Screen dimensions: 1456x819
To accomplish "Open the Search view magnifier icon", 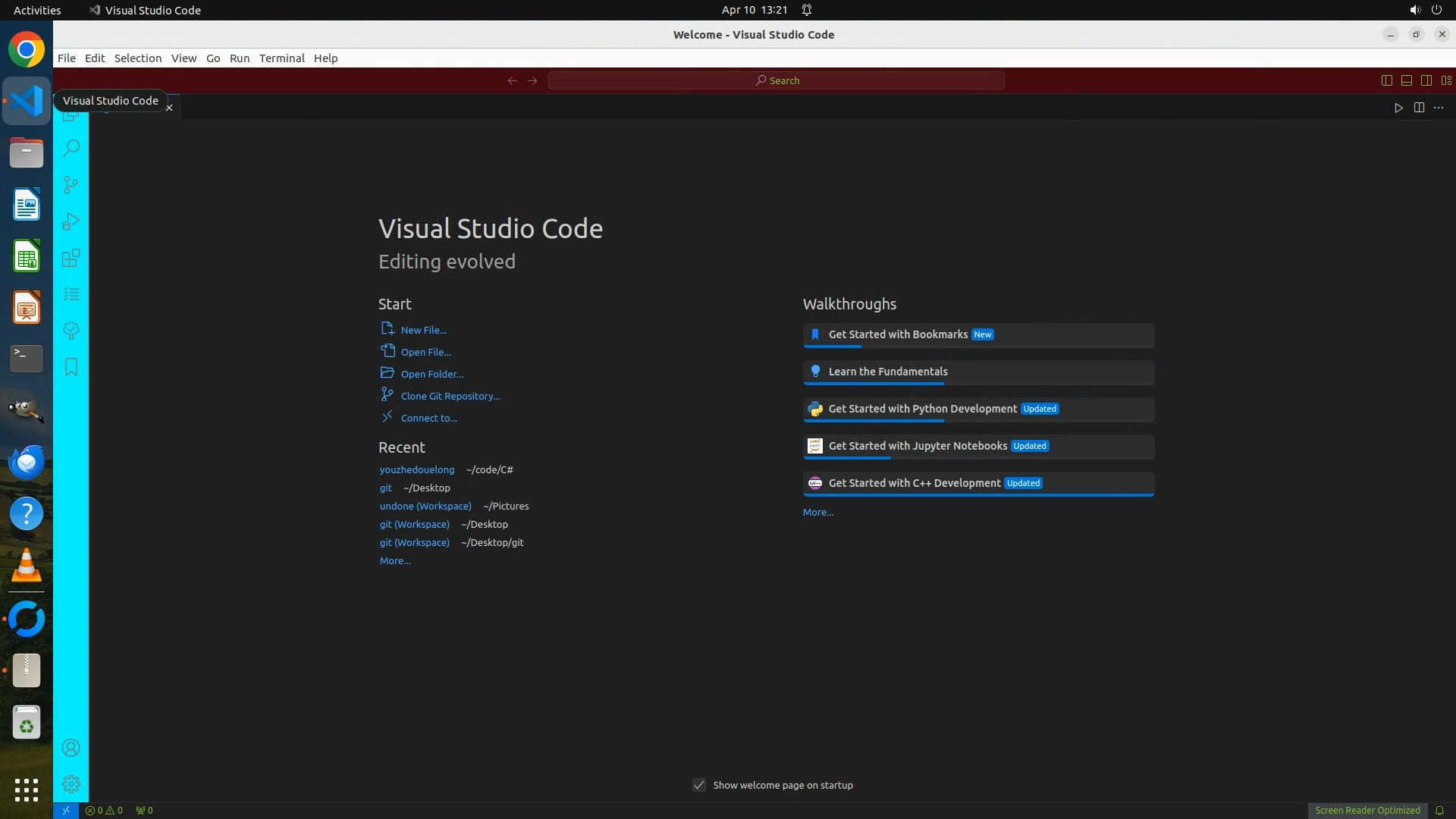I will (71, 148).
